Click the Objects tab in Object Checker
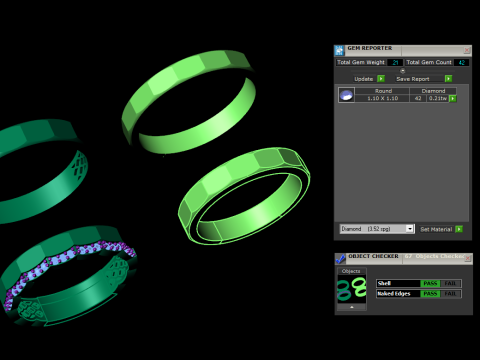480x360 pixels. point(351,271)
